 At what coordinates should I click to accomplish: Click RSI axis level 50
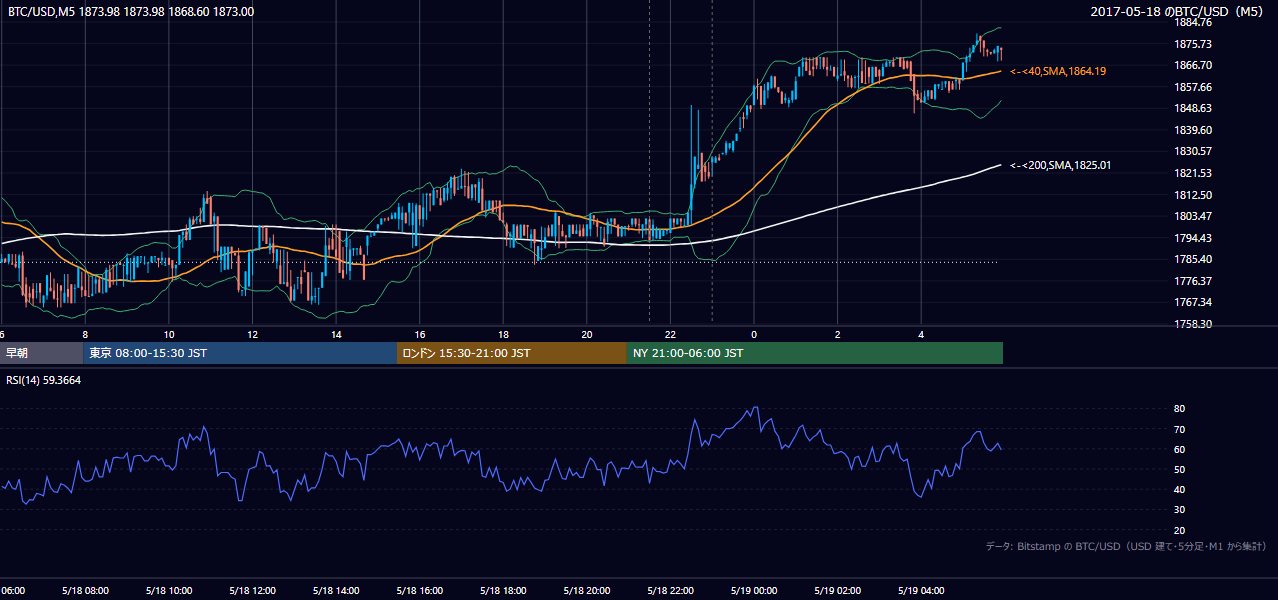[x=1179, y=470]
